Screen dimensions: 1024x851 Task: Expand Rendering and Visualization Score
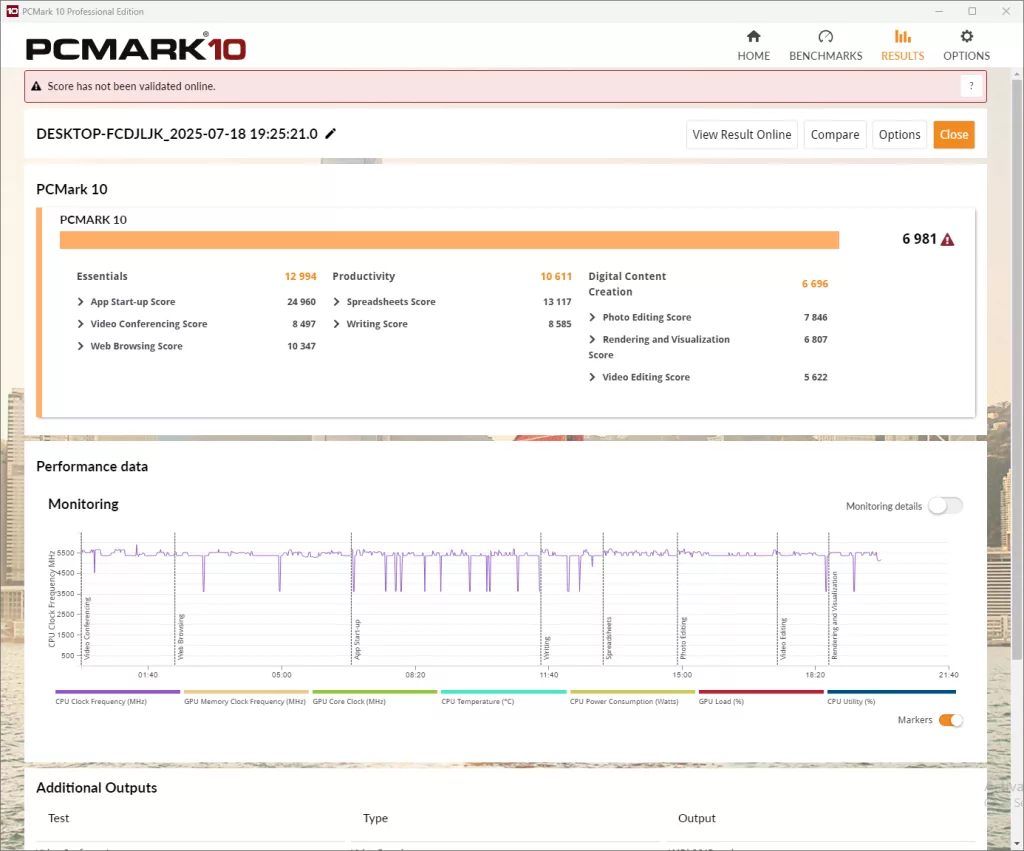pos(592,340)
